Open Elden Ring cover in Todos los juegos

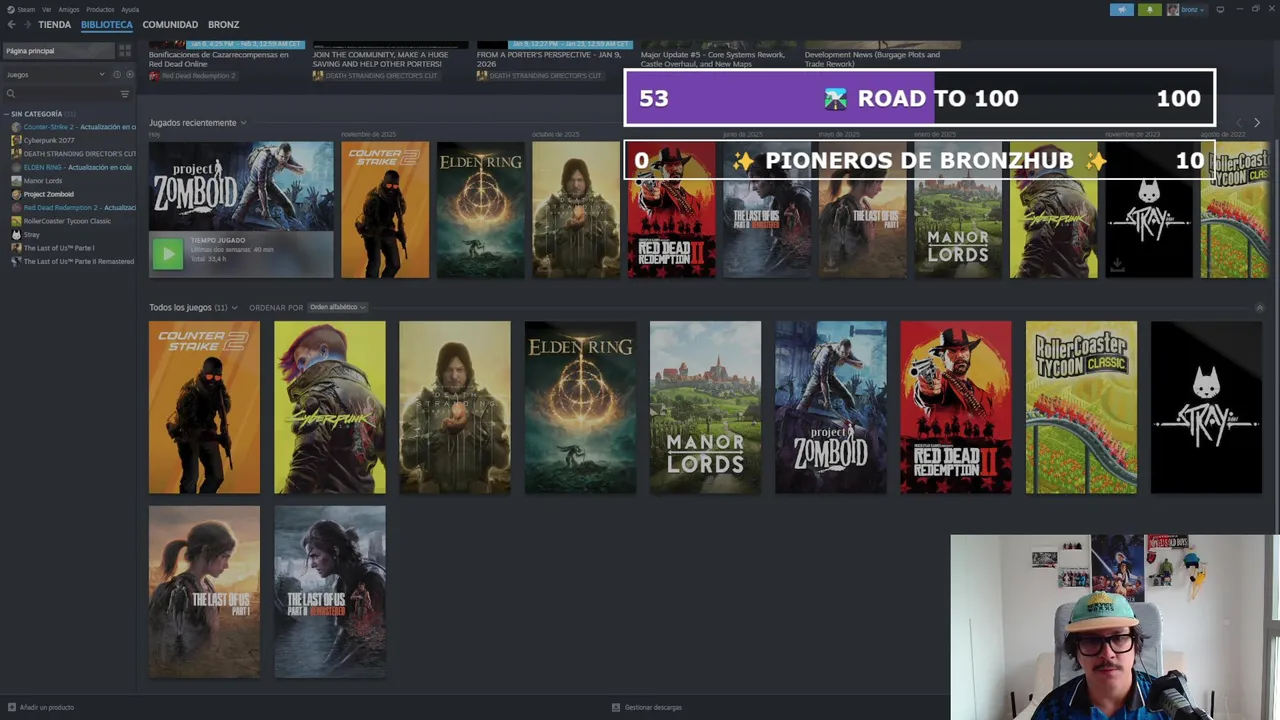(x=580, y=407)
